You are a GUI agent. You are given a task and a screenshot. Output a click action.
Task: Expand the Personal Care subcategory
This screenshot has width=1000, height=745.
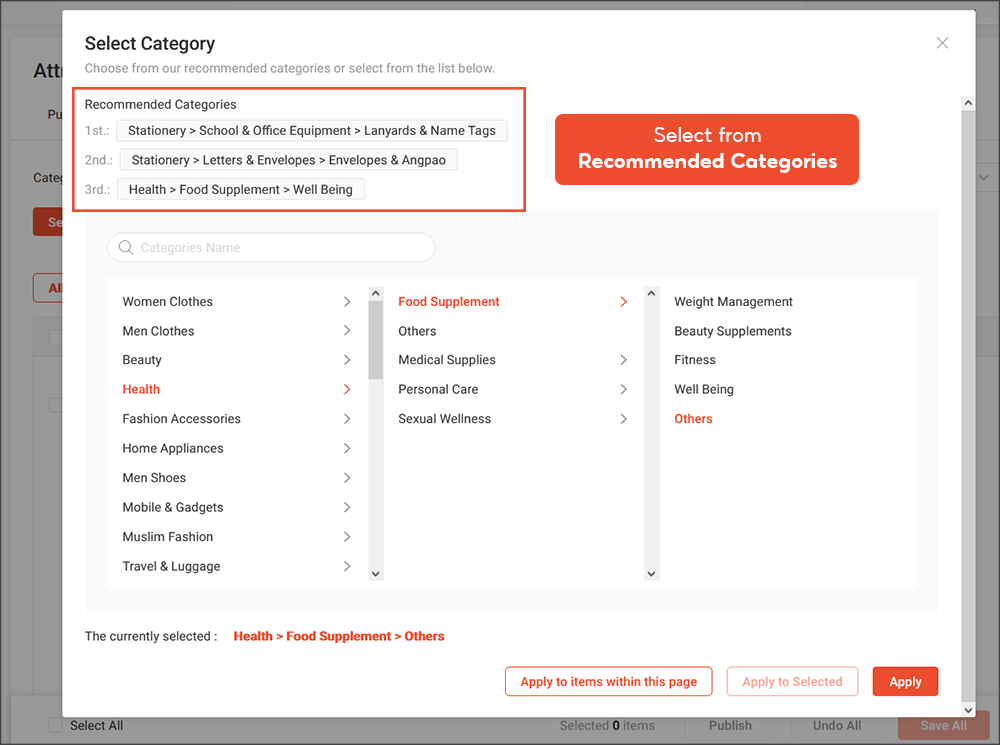pos(623,389)
